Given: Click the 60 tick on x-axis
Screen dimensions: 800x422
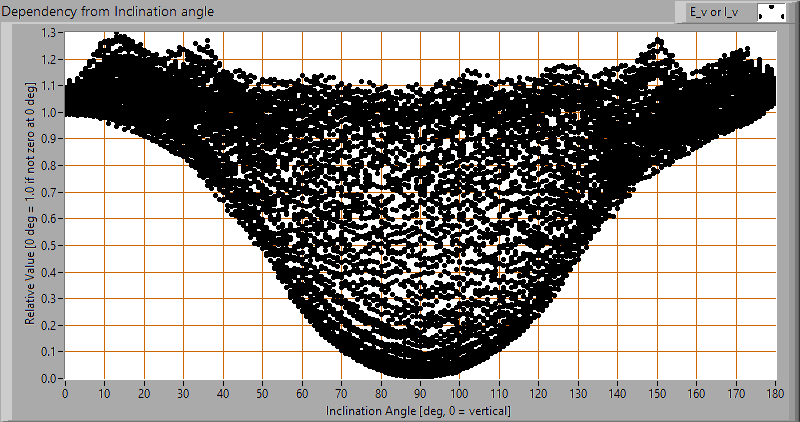Looking at the screenshot, I should pos(302,393).
